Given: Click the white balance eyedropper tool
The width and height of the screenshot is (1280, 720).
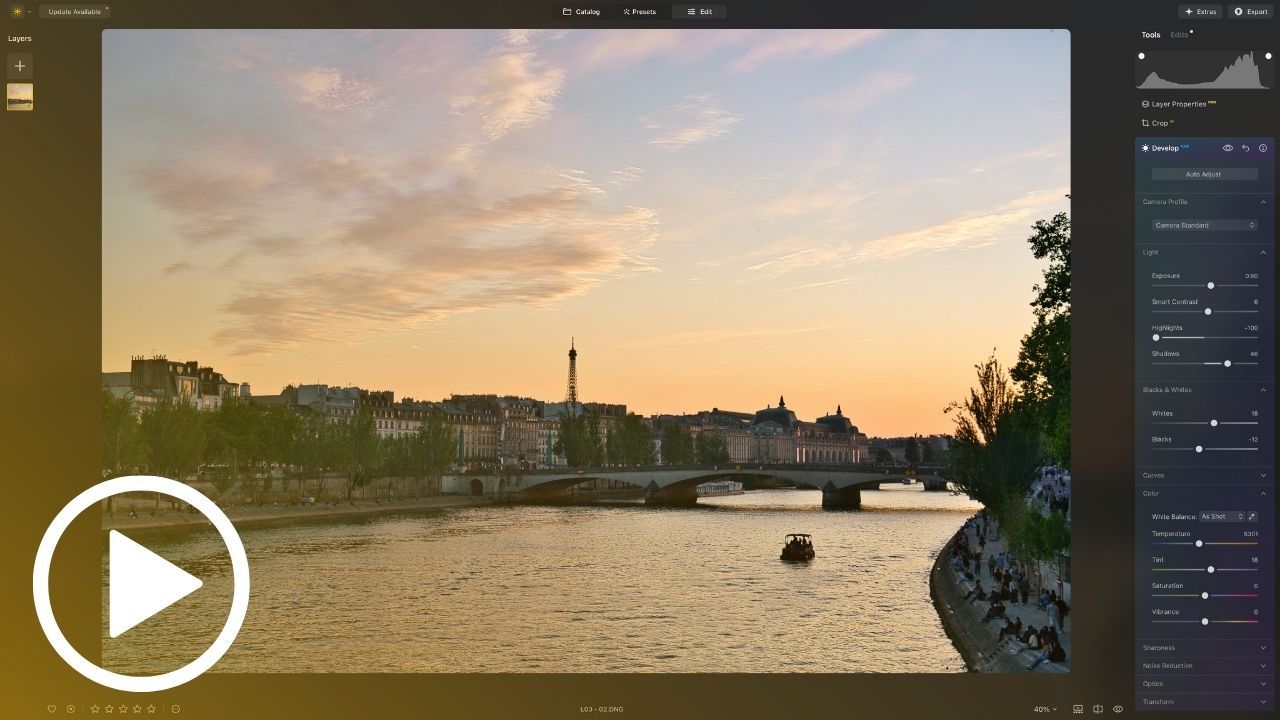Looking at the screenshot, I should (1252, 517).
